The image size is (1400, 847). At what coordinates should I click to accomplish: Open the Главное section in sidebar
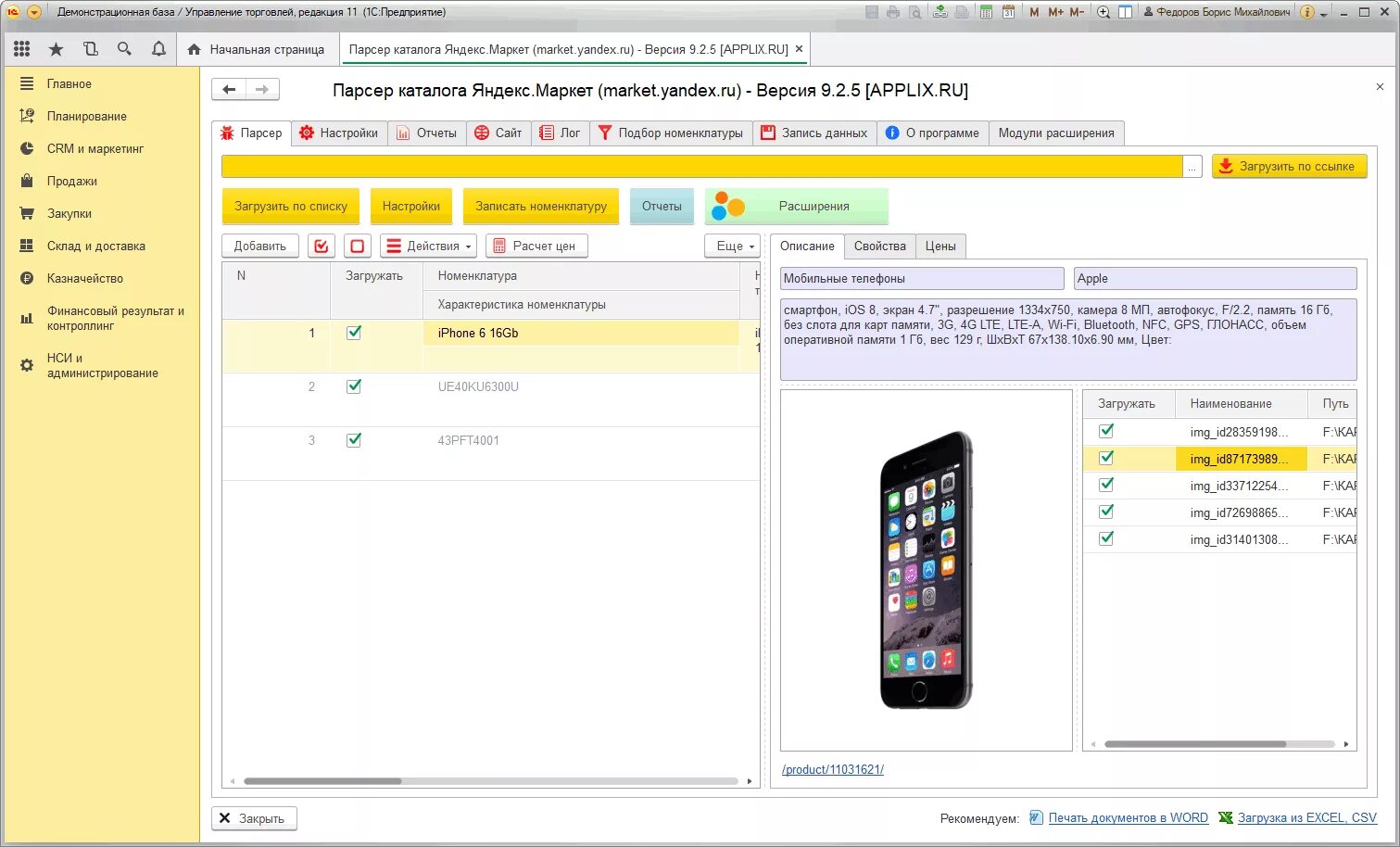[x=69, y=83]
